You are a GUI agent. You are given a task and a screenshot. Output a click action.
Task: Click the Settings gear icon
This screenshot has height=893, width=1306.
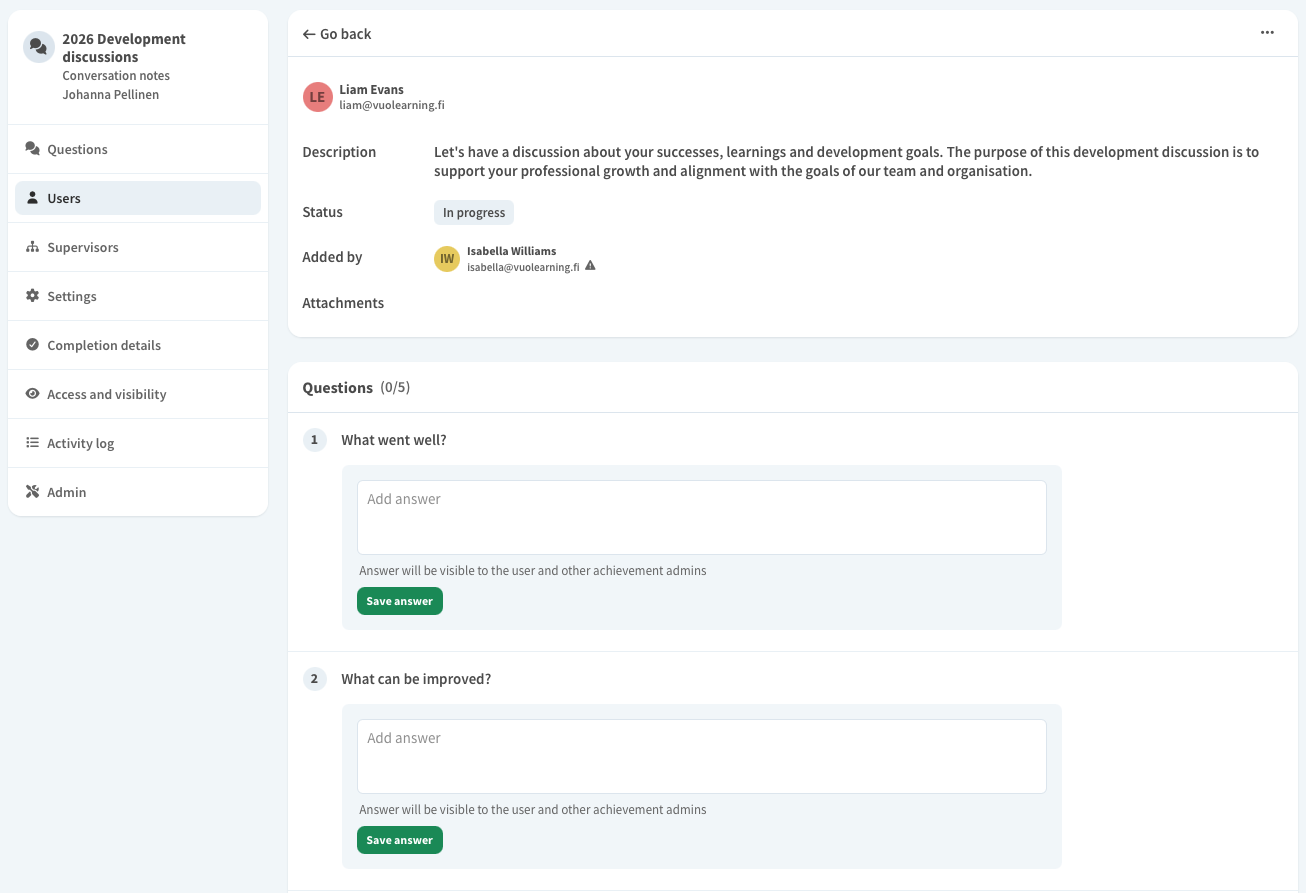[x=32, y=296]
